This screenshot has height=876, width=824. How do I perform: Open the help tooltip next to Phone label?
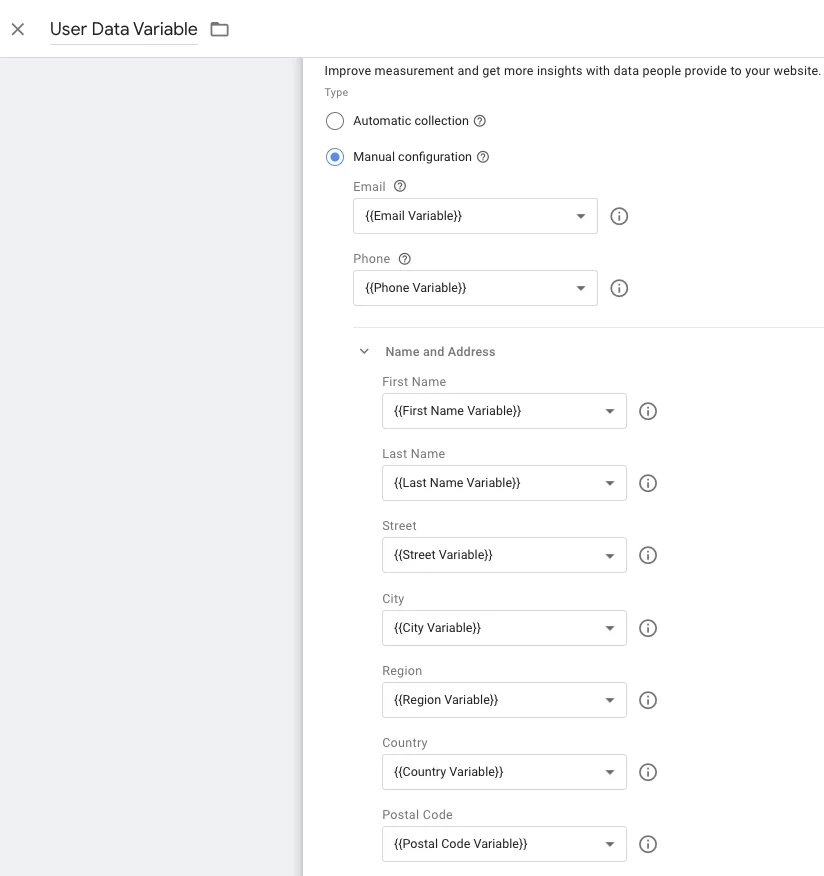click(404, 258)
